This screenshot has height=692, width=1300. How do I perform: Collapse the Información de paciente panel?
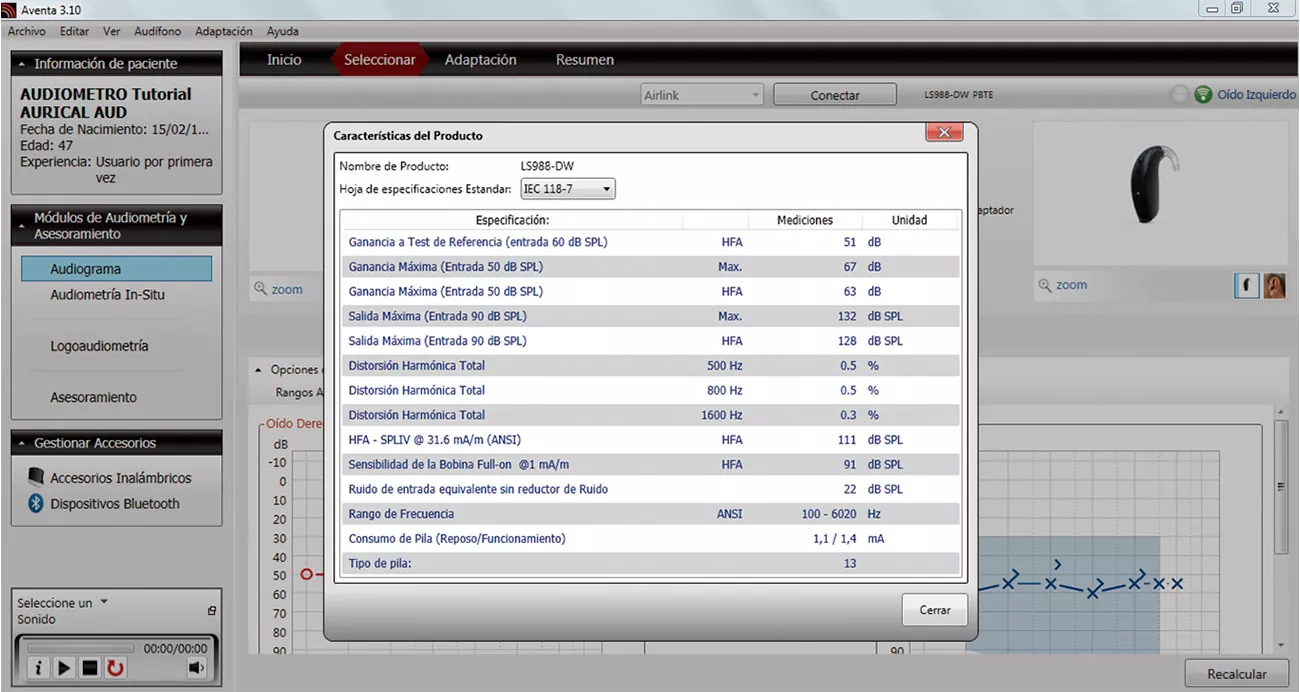coord(22,64)
